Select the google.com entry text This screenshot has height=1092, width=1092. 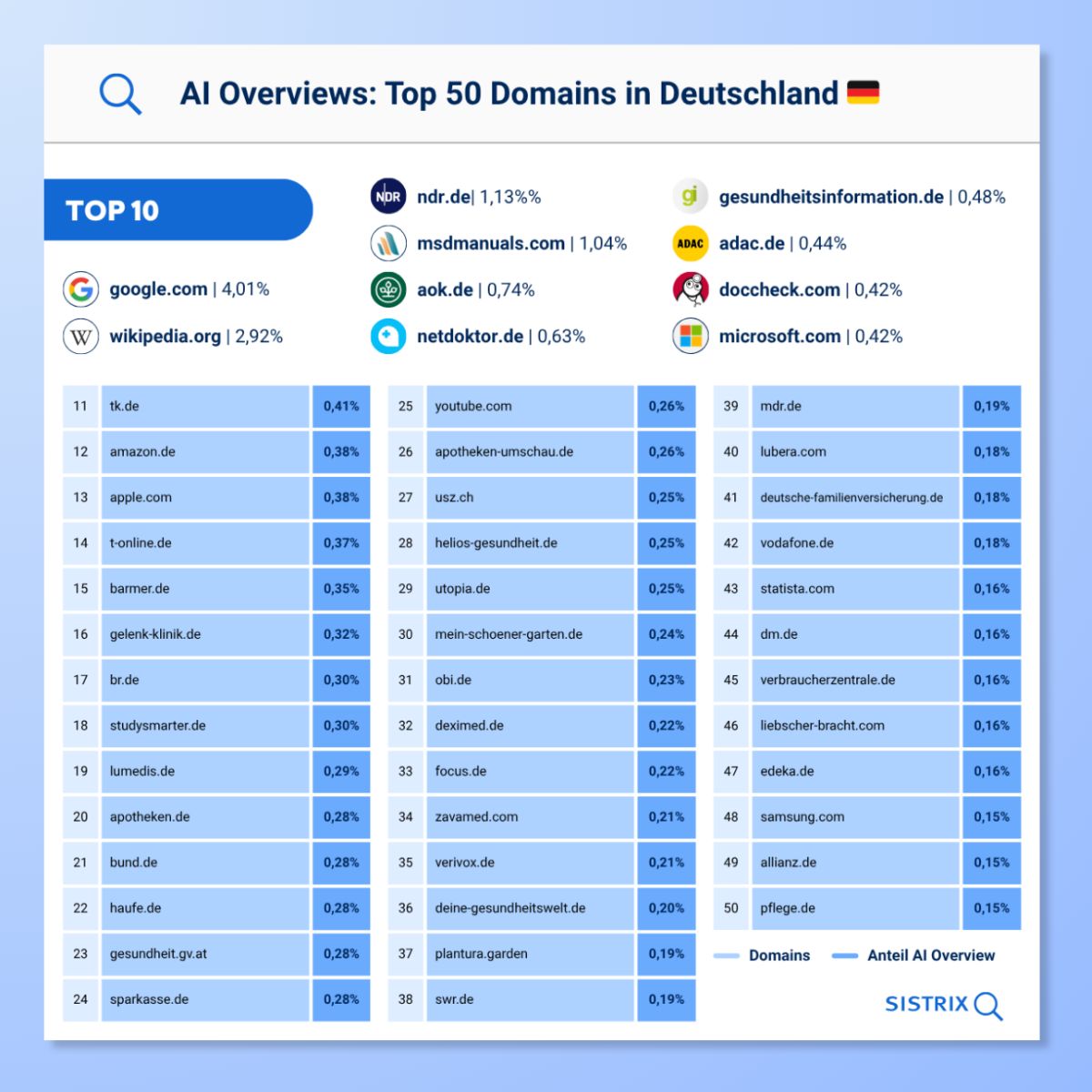(x=189, y=289)
